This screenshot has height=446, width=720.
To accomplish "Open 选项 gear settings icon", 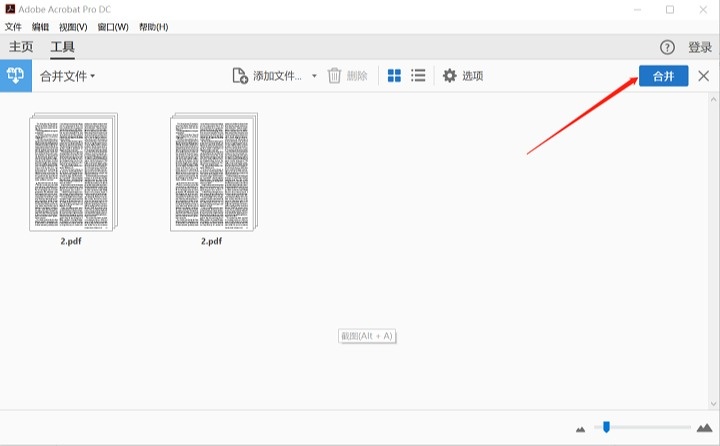I will tap(450, 76).
